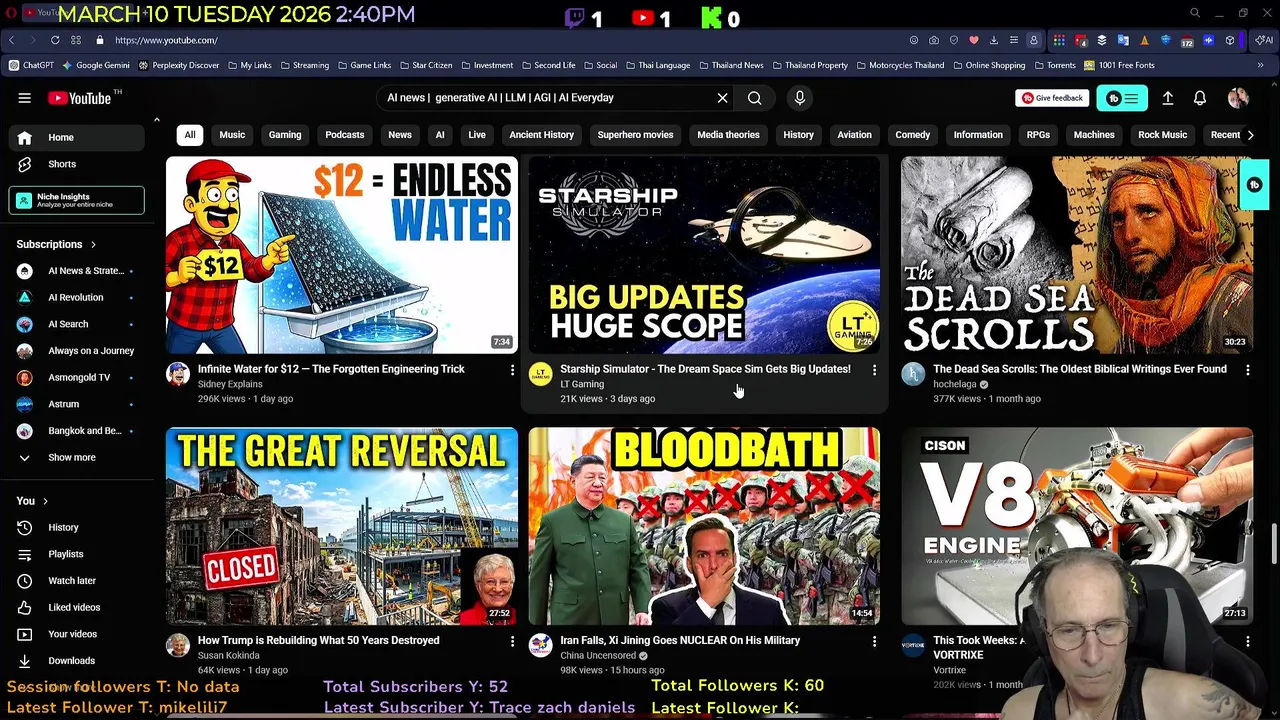This screenshot has width=1280, height=720.
Task: Expand the Thailand News bookmarks folder
Action: [x=731, y=65]
